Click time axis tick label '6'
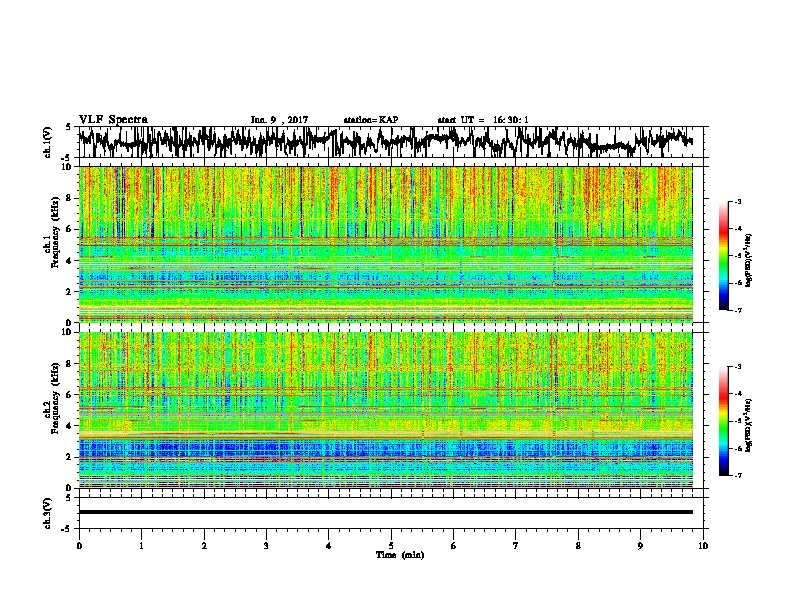 [454, 546]
